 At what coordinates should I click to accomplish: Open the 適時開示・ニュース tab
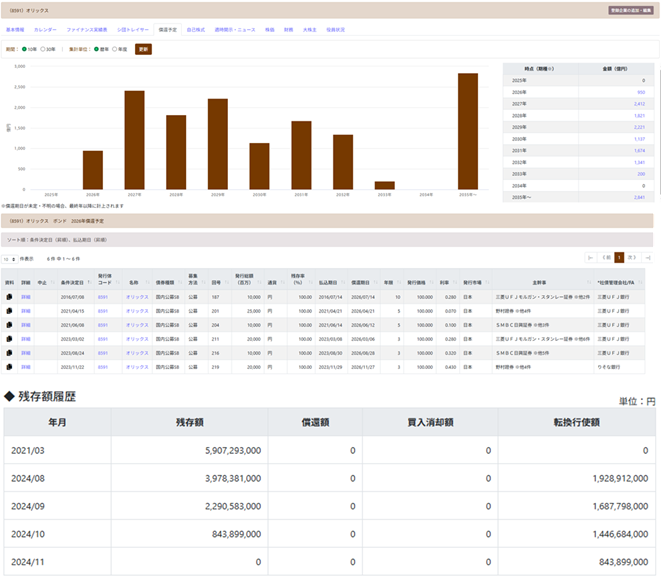pos(235,30)
